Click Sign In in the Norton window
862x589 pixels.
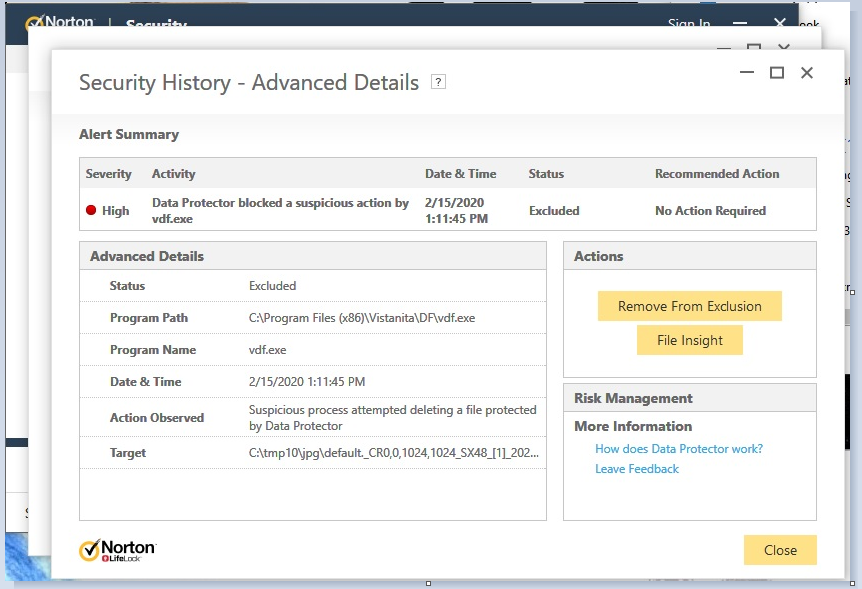(688, 24)
